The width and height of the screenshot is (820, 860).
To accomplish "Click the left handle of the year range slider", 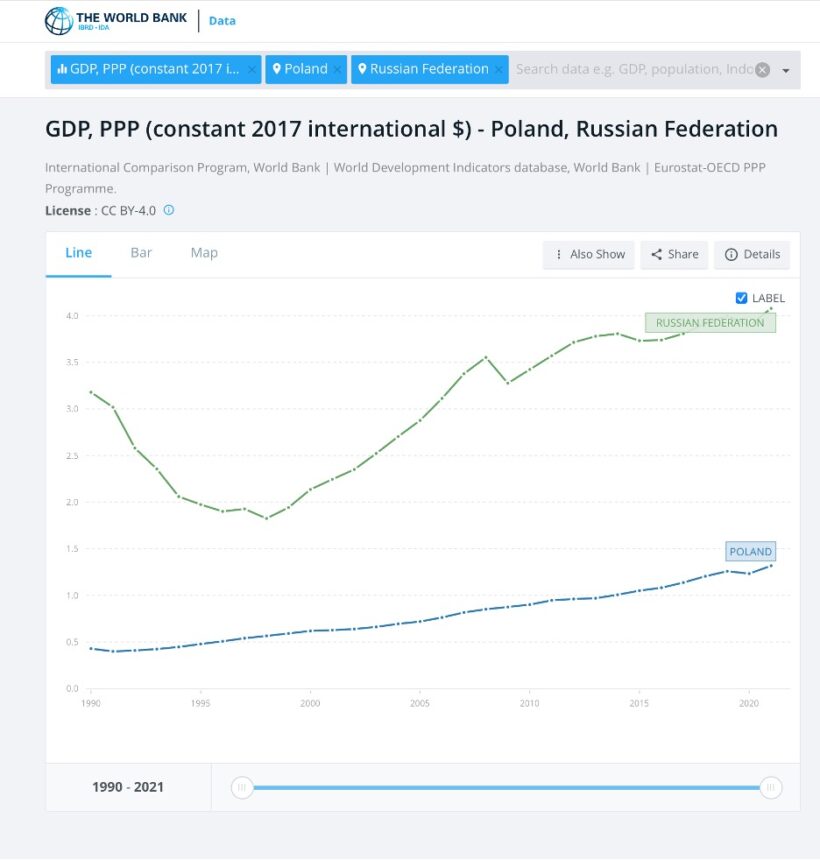I will (242, 787).
